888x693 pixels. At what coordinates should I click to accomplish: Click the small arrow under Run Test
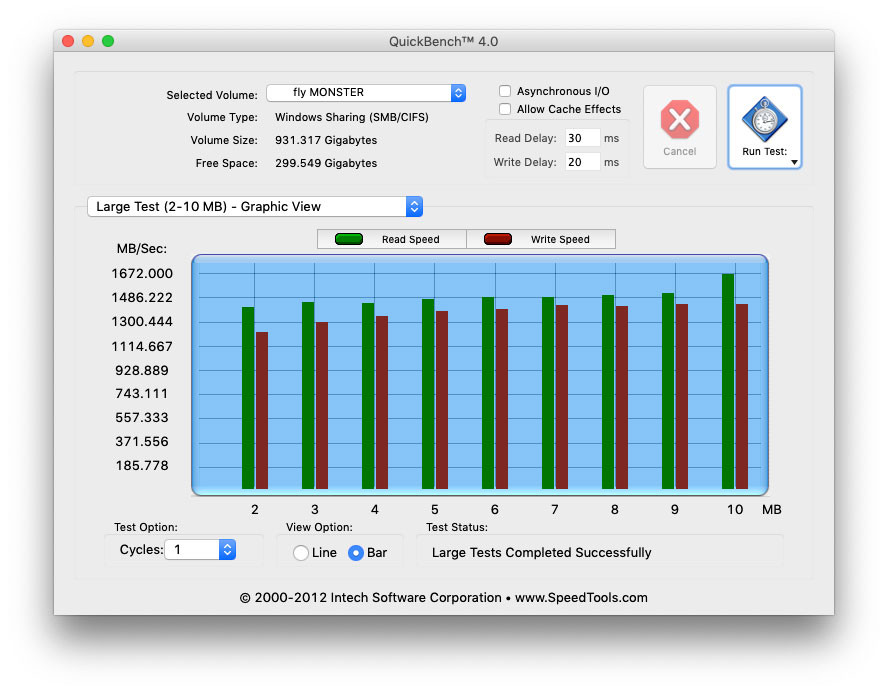point(794,161)
